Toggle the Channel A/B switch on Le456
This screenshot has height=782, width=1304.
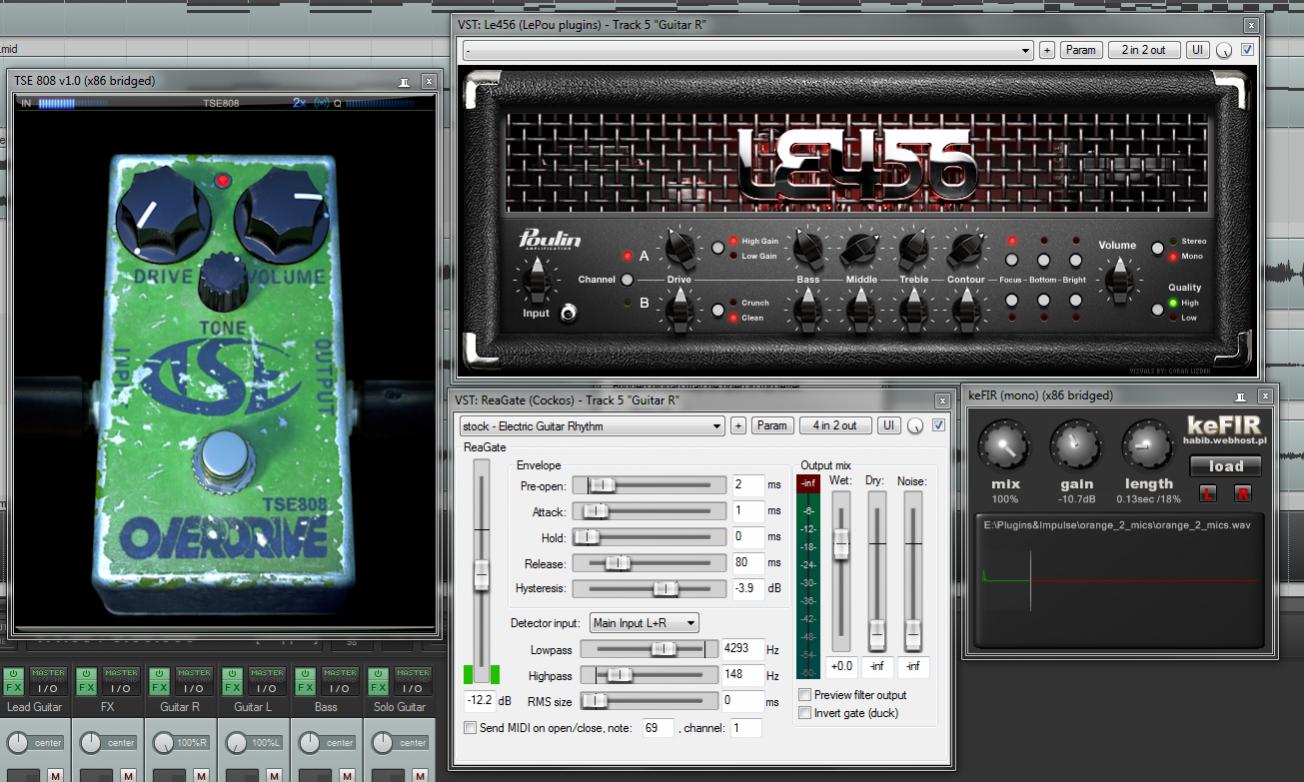click(627, 280)
